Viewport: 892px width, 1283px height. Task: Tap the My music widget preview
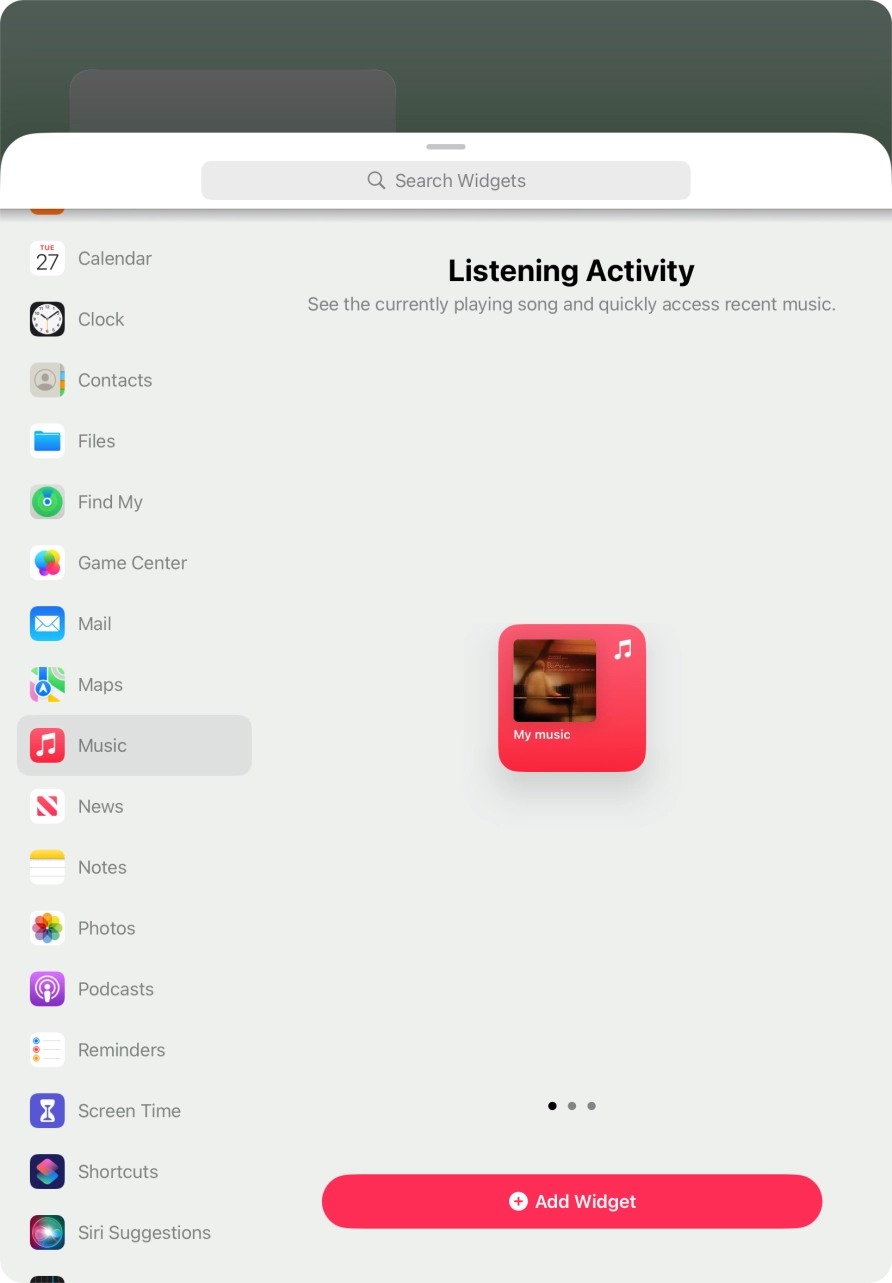pyautogui.click(x=571, y=698)
